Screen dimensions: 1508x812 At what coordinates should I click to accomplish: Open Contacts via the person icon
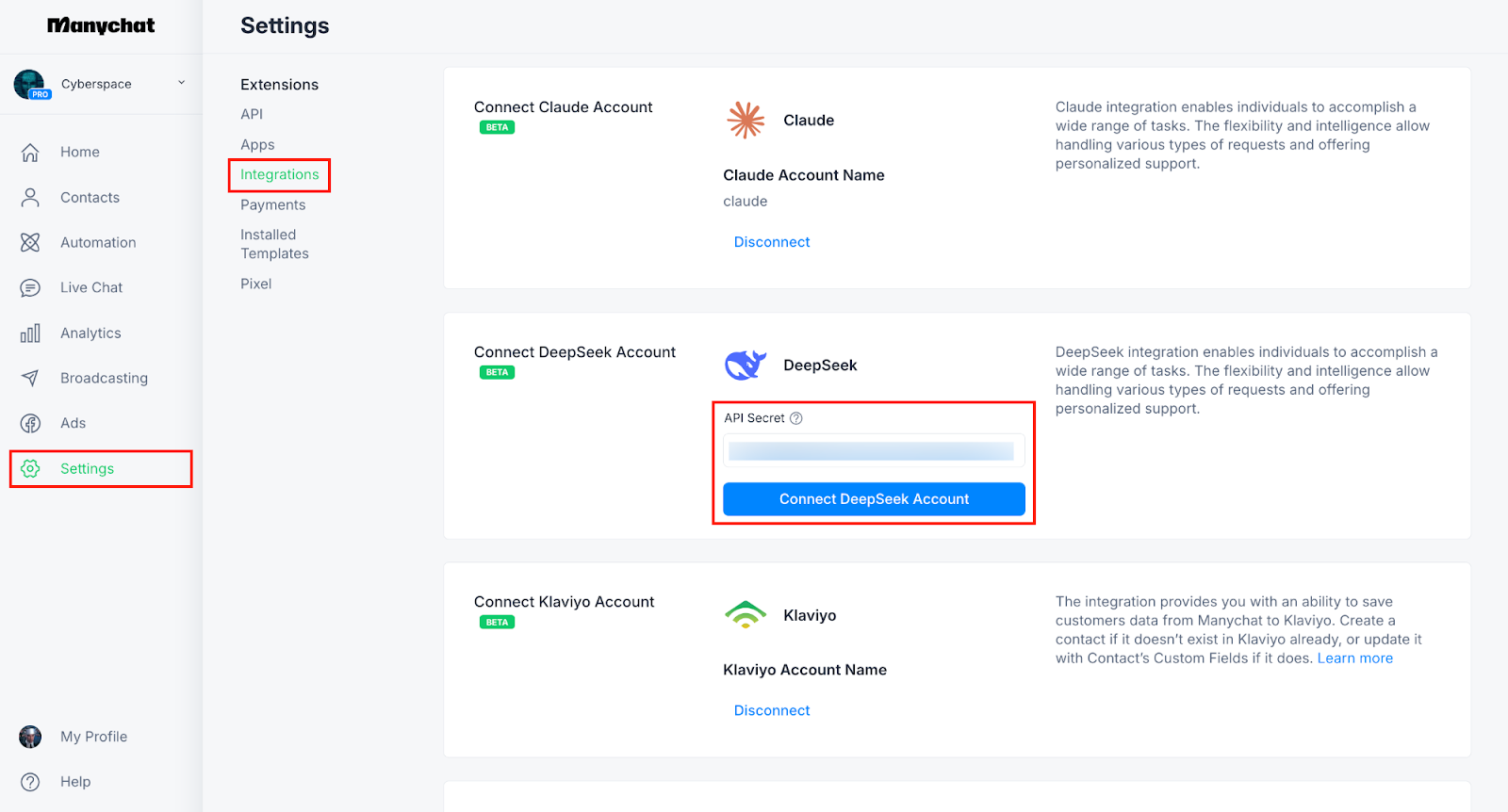pos(30,197)
